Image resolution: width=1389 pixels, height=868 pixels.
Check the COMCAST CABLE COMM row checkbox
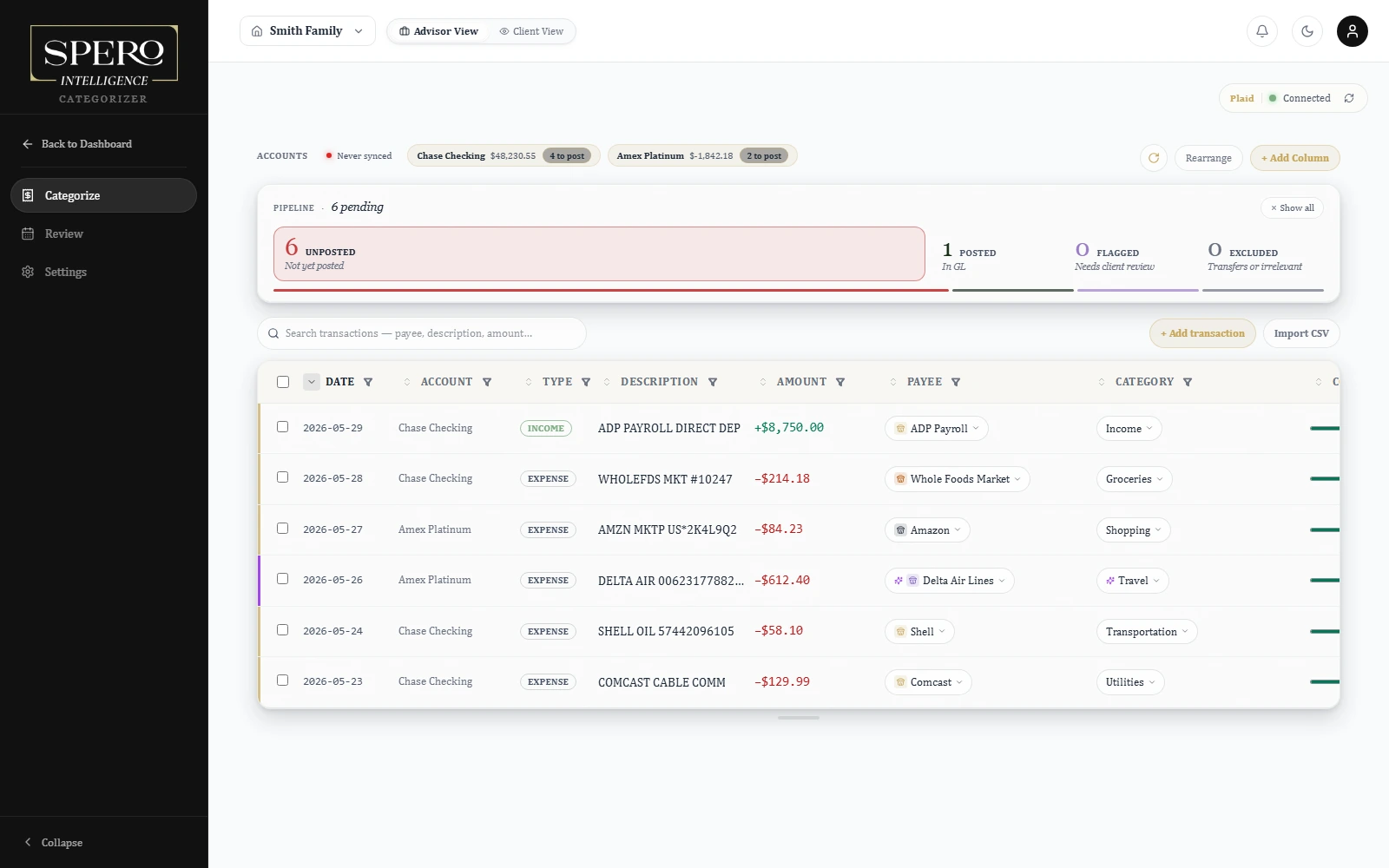[282, 680]
